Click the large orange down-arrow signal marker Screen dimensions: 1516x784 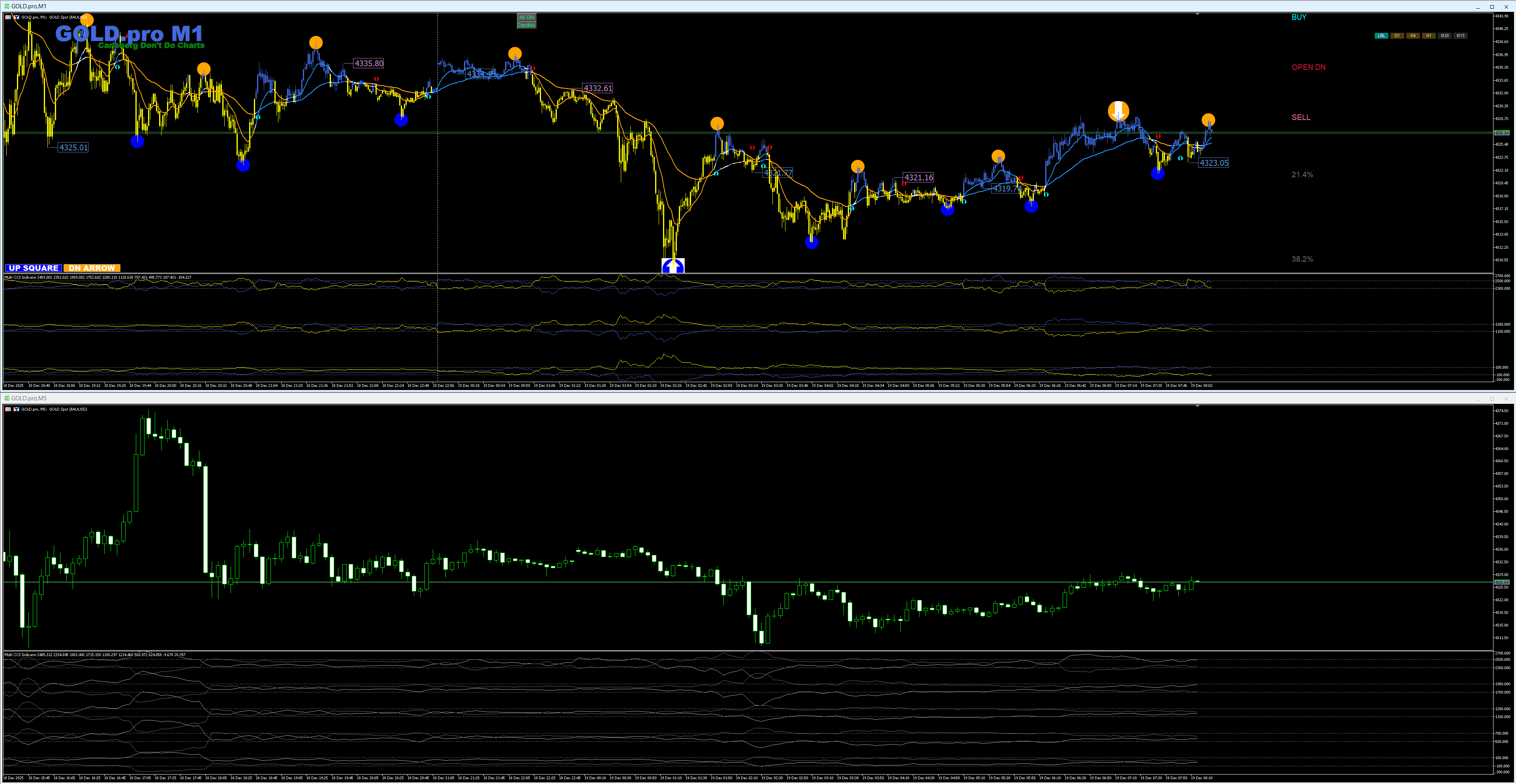[1118, 111]
